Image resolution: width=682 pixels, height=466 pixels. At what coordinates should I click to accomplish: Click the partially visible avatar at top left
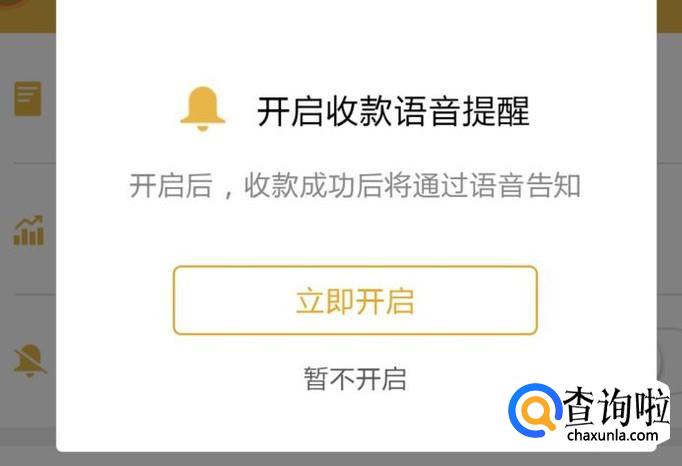pyautogui.click(x=10, y=3)
